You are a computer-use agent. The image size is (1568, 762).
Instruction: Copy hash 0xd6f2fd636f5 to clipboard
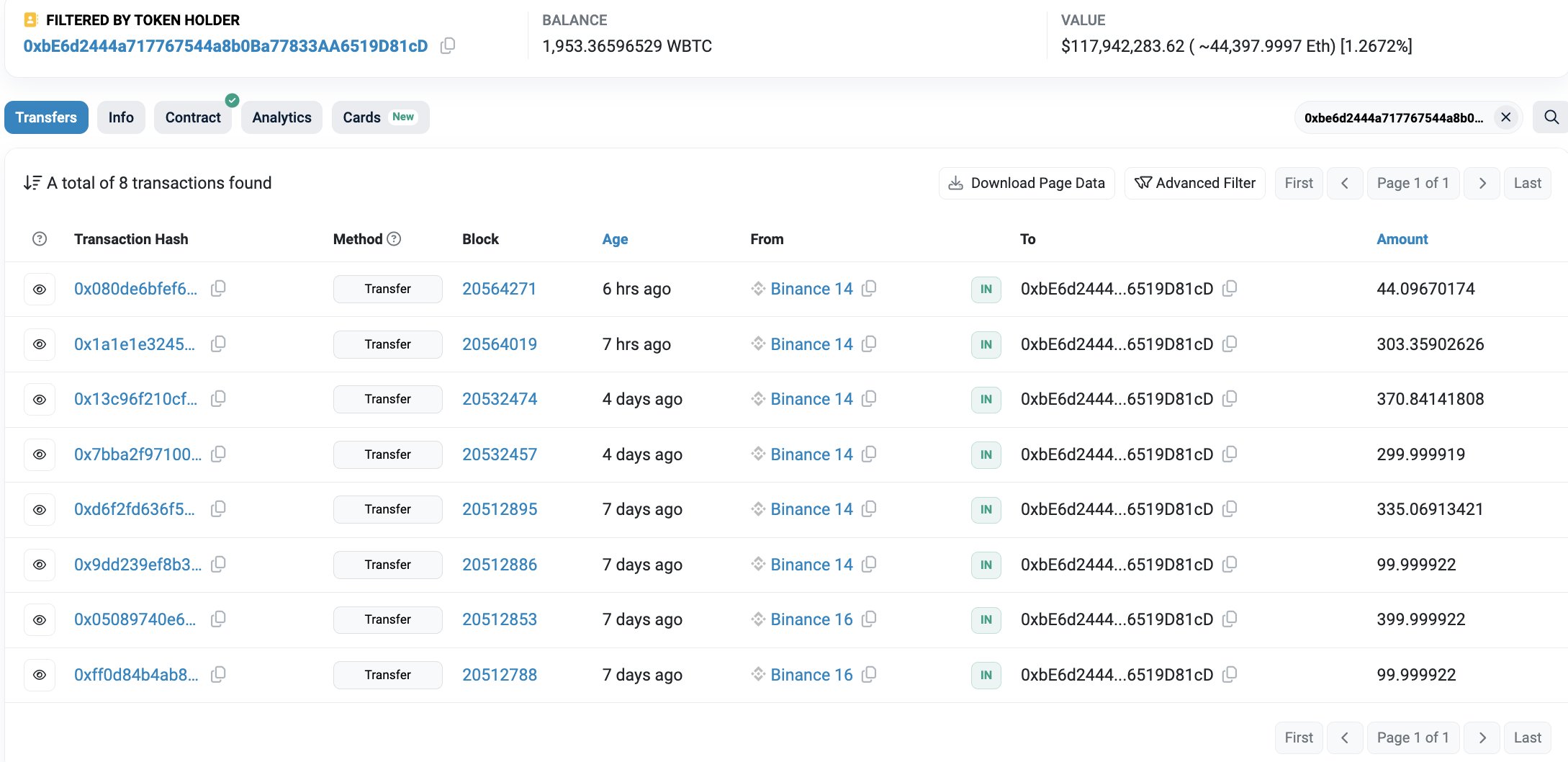click(x=218, y=509)
